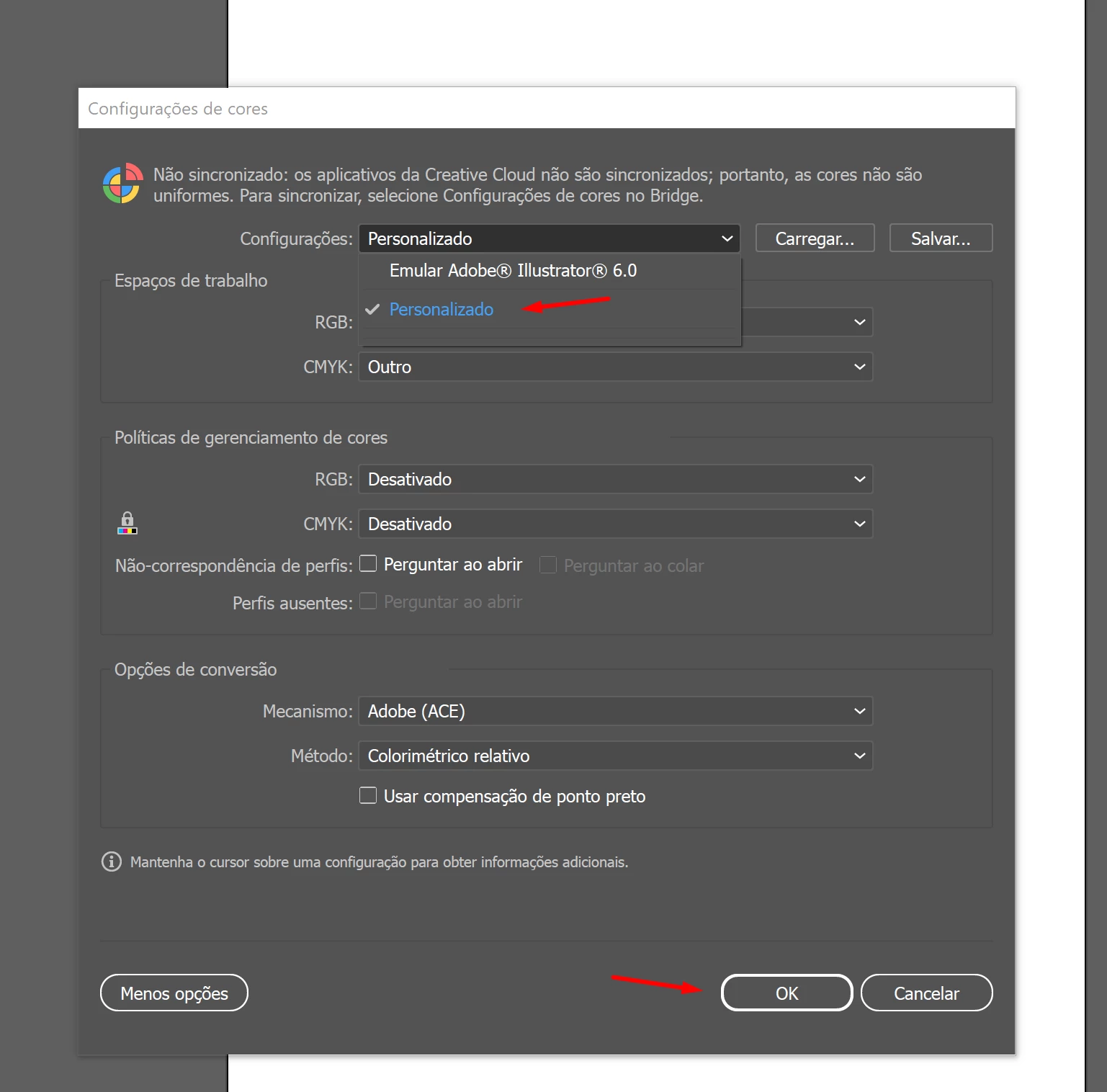Open the Mecanismo dropdown showing Adobe (ACE)
The height and width of the screenshot is (1092, 1107).
pyautogui.click(x=616, y=711)
